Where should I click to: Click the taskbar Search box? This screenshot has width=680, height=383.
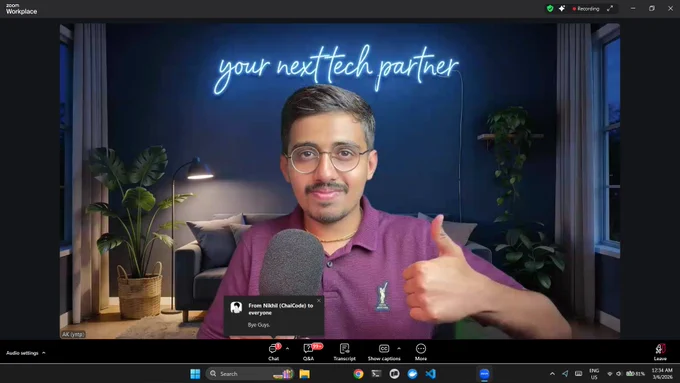(250, 373)
